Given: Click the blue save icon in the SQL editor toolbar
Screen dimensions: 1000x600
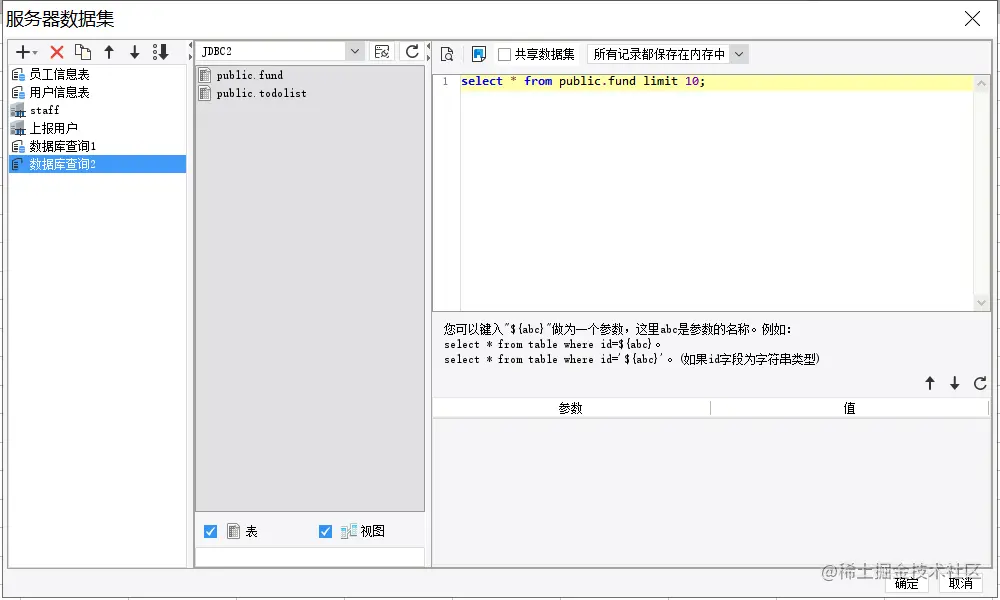Looking at the screenshot, I should pyautogui.click(x=478, y=54).
